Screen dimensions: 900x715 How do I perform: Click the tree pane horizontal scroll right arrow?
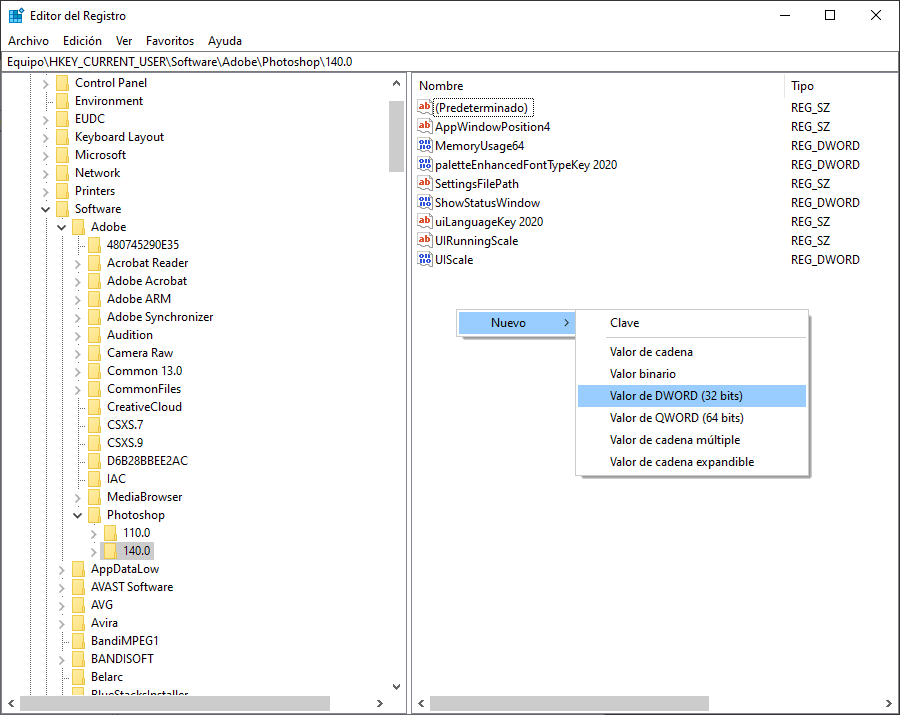pos(379,704)
